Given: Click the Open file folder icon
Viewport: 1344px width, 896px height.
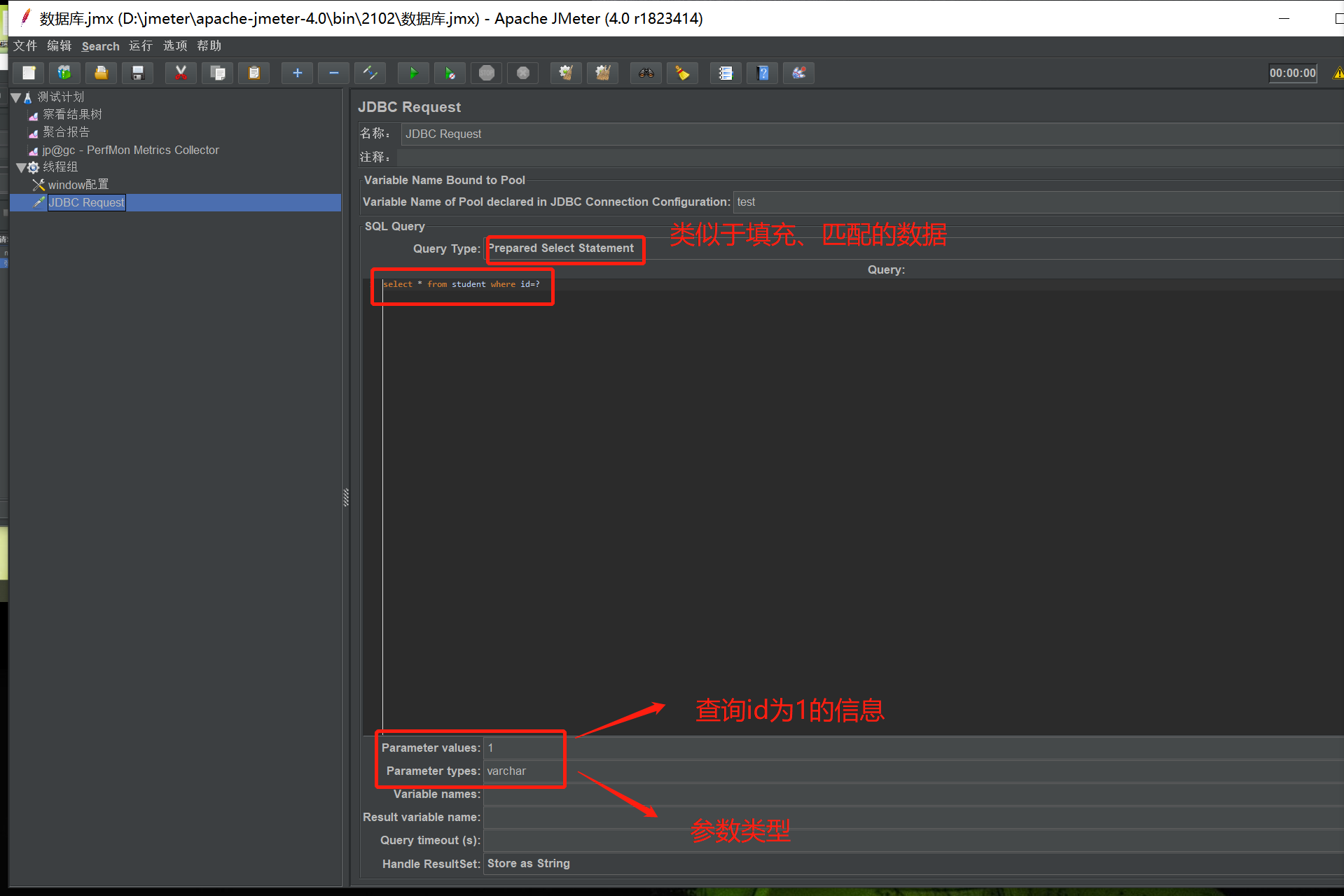Looking at the screenshot, I should coord(101,73).
